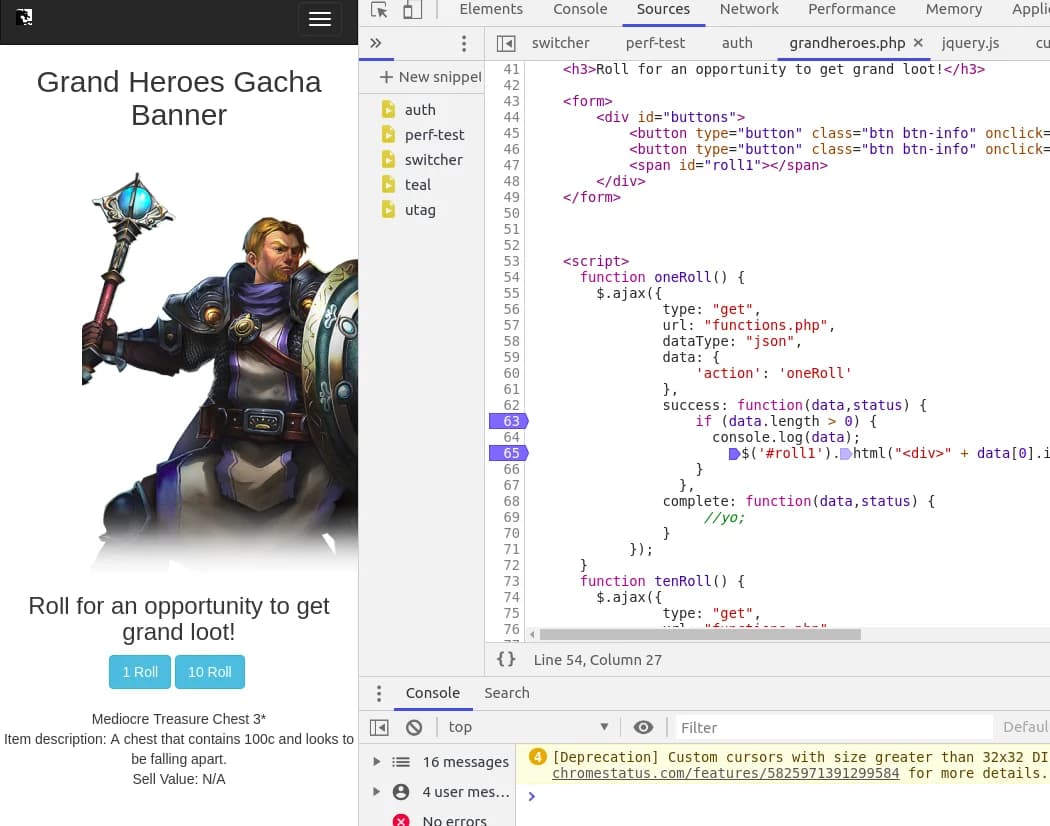Switch to the jquery.js tab
Viewport: 1050px width, 826px height.
click(x=970, y=43)
